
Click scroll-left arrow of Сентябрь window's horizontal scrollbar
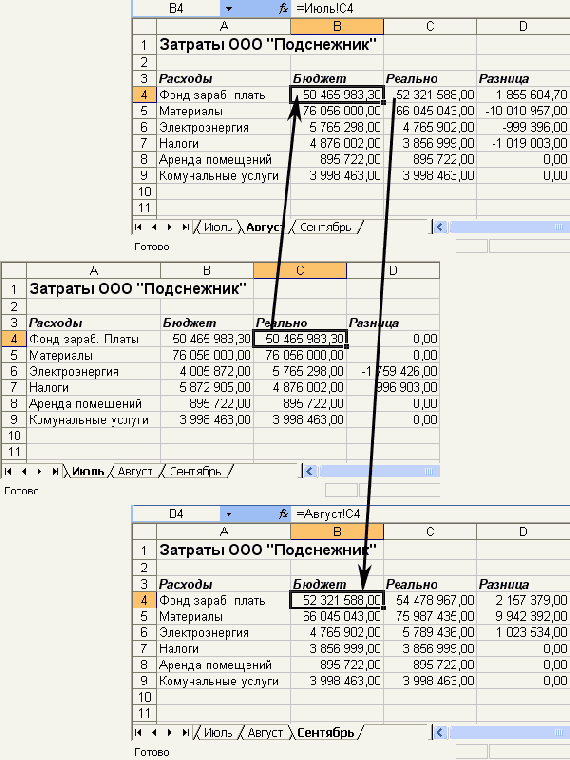[440, 732]
